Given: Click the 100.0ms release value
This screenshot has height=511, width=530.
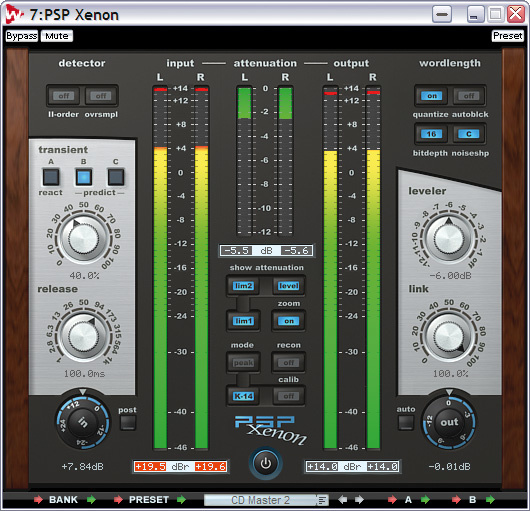Looking at the screenshot, I should pos(84,373).
